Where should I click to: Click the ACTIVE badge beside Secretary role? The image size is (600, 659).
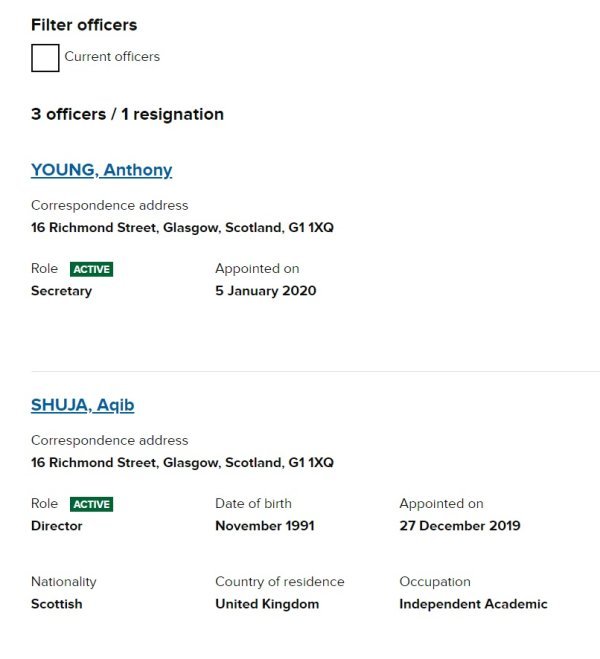coord(91,269)
